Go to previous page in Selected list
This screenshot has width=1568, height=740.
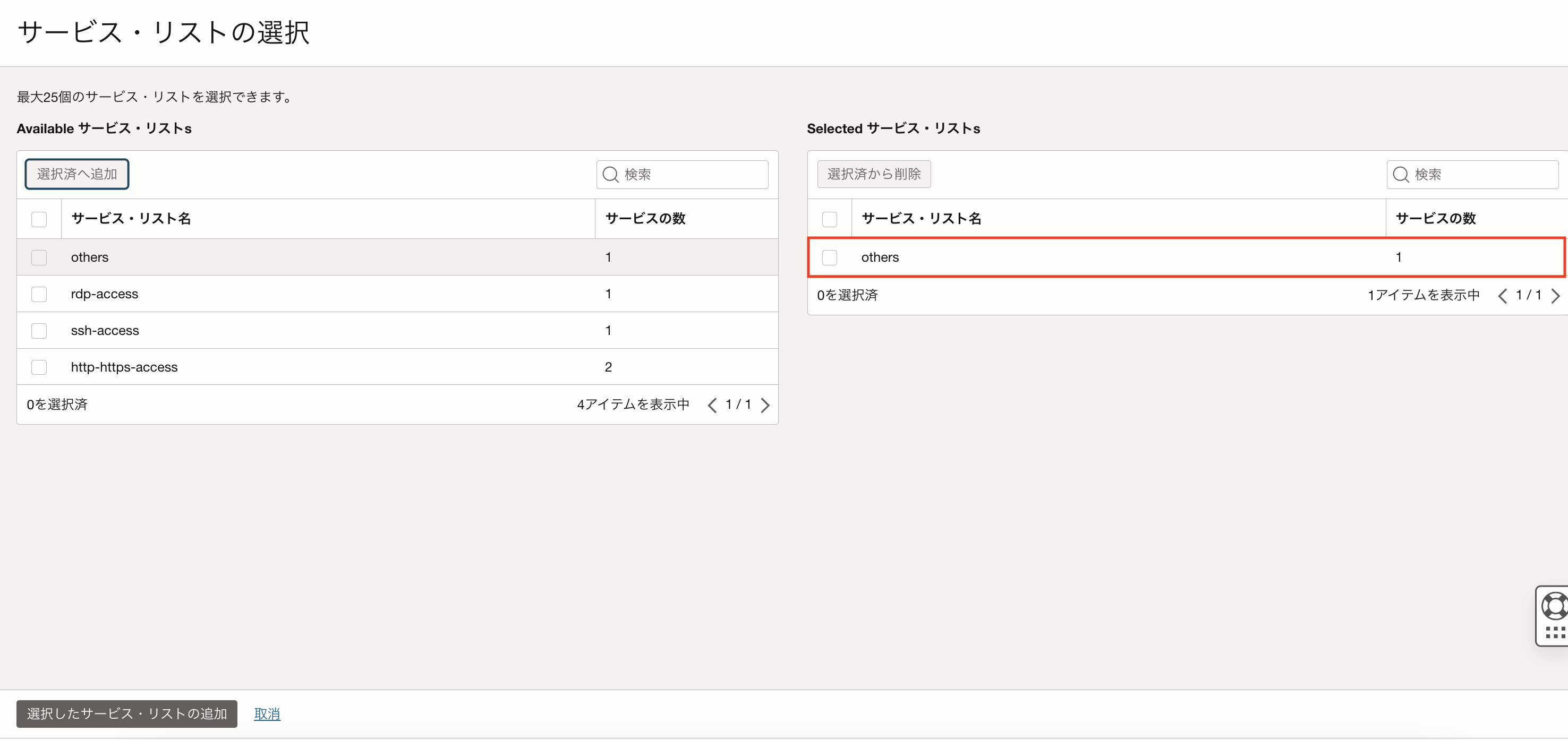(1502, 296)
